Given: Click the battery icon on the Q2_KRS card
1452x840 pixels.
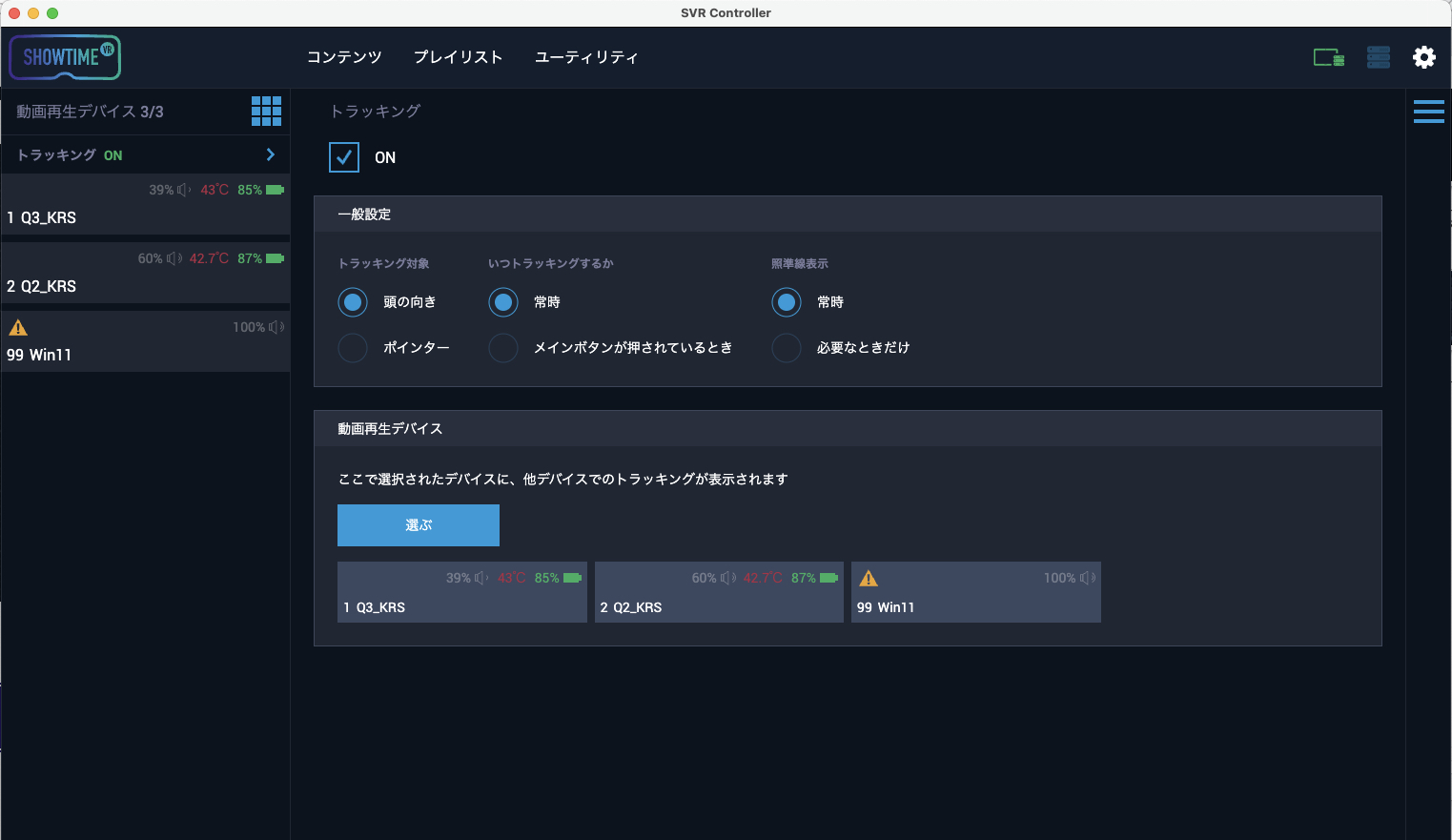Looking at the screenshot, I should point(828,578).
